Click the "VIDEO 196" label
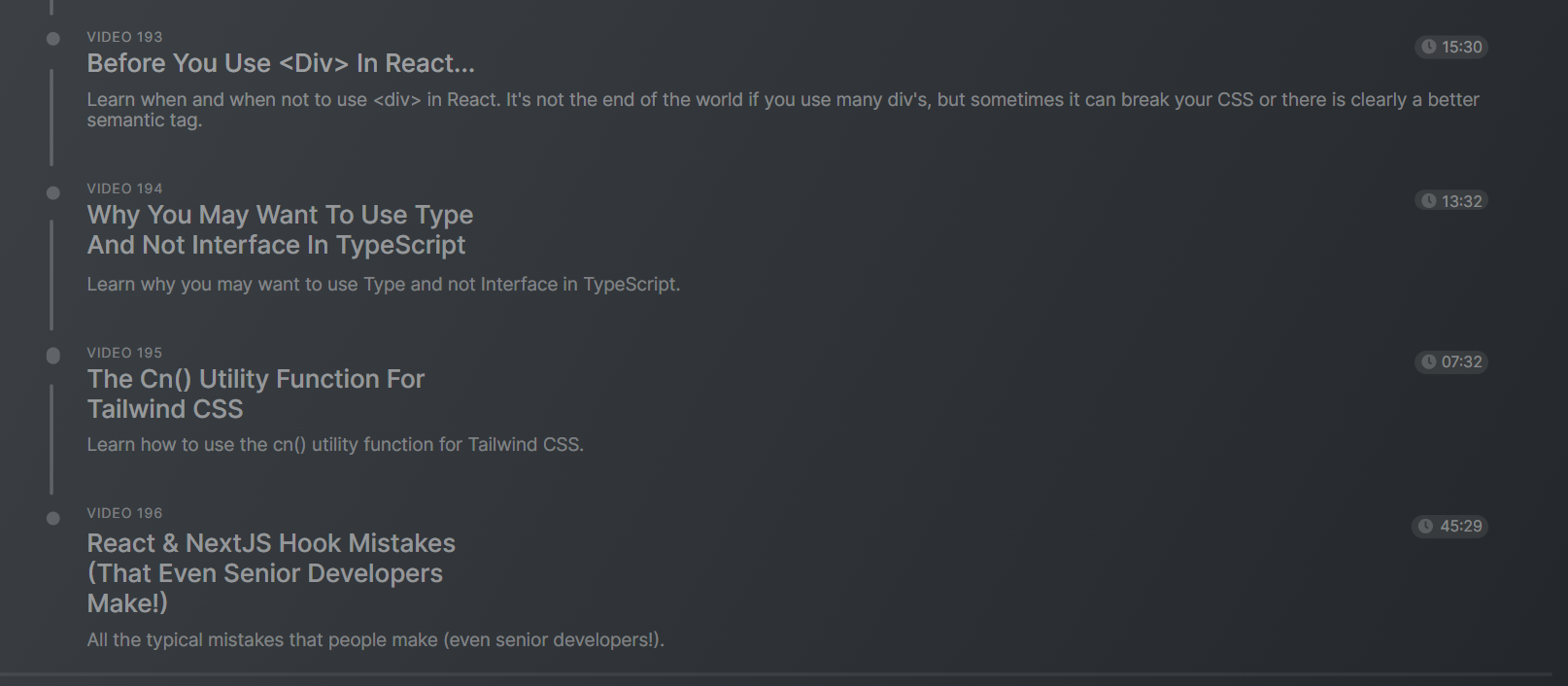 point(124,513)
